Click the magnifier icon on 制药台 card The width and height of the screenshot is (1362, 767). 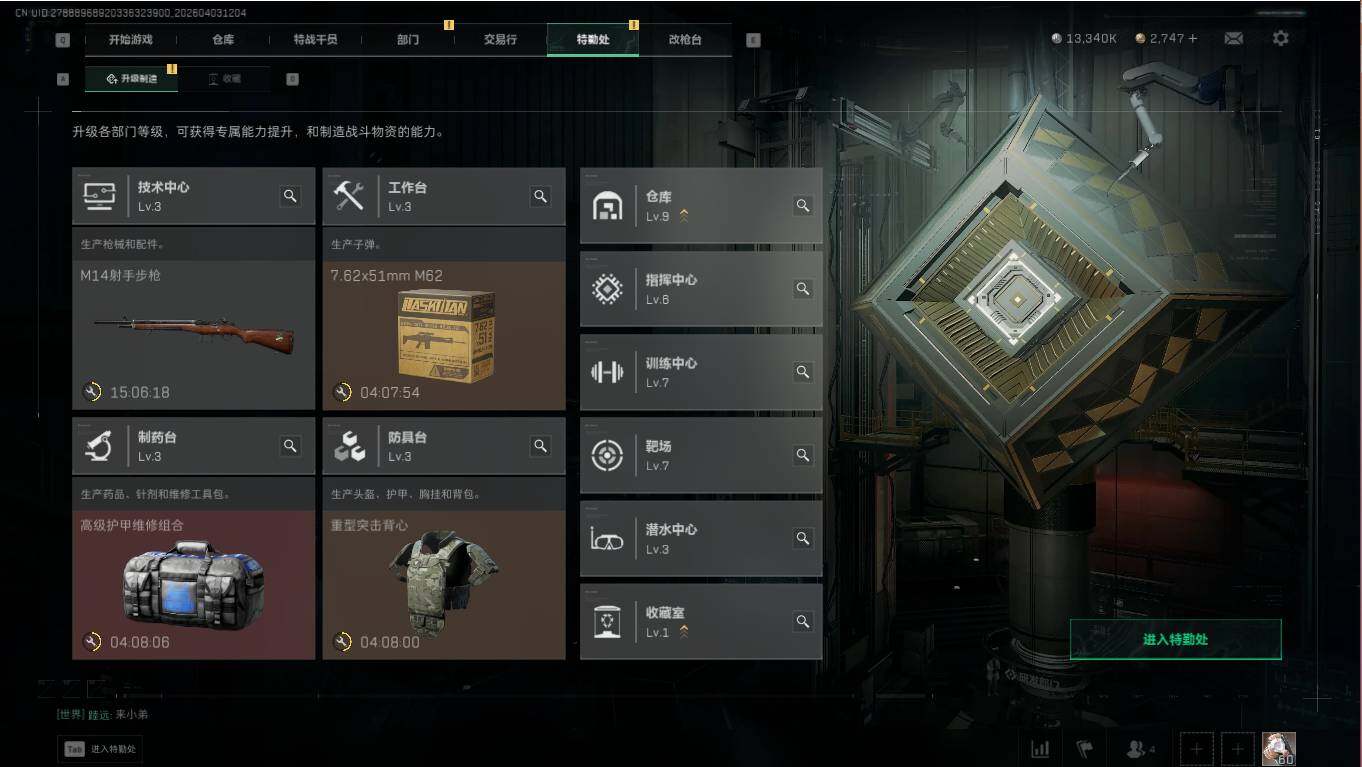[x=290, y=446]
